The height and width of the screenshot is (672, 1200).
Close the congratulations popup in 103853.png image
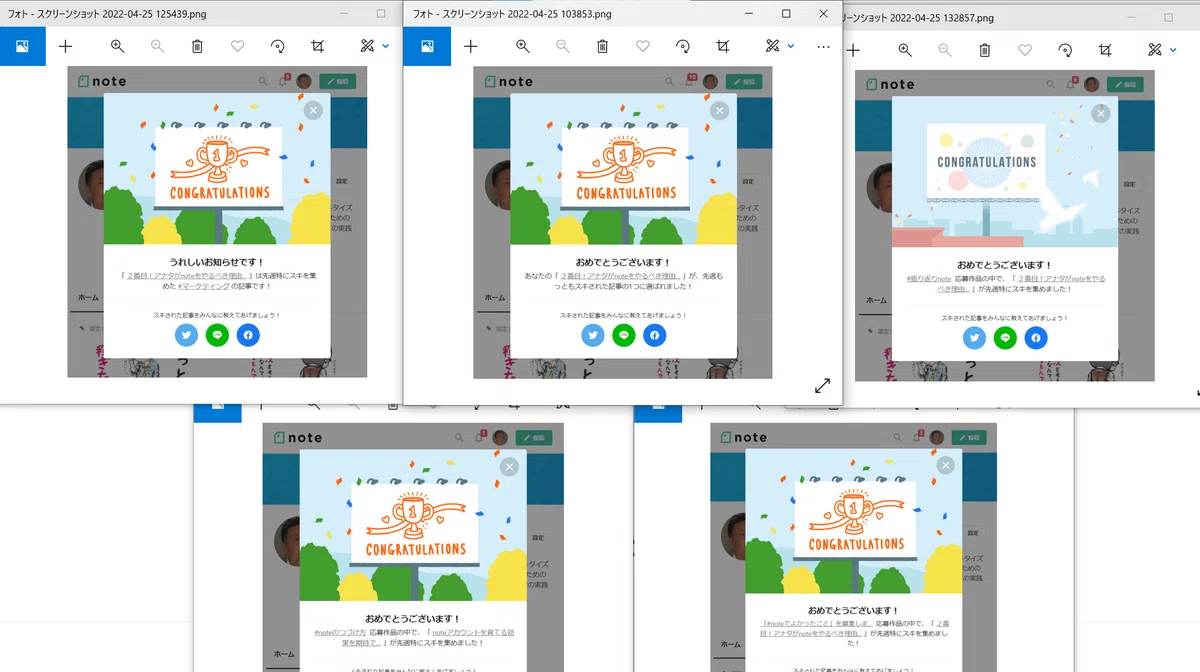point(719,110)
